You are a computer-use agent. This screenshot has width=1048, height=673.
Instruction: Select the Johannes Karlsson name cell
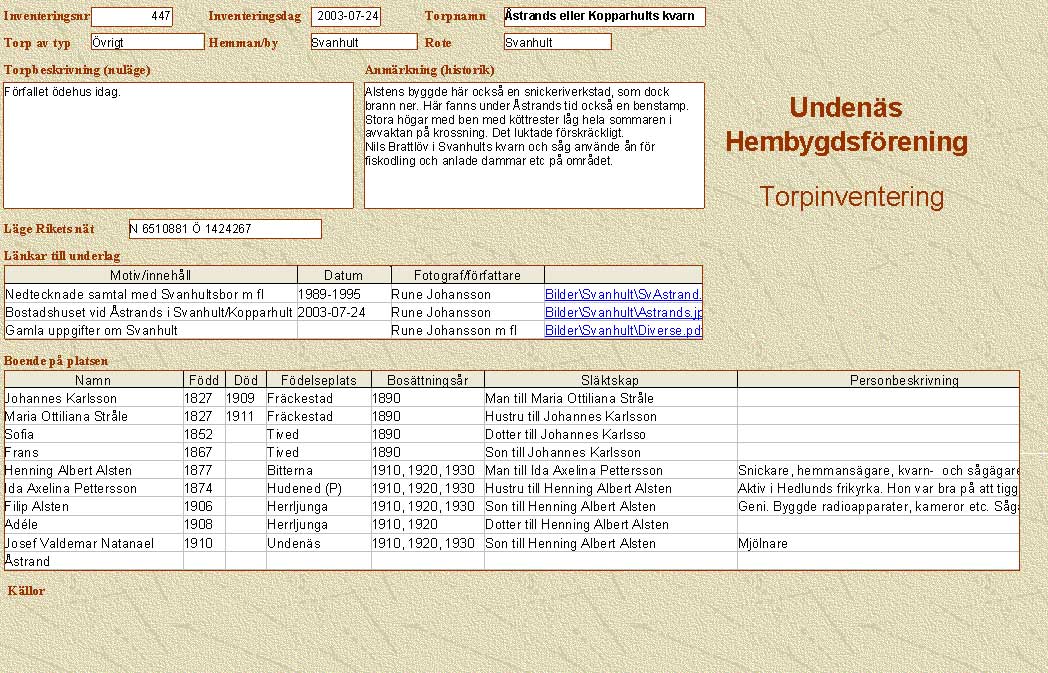(93, 398)
